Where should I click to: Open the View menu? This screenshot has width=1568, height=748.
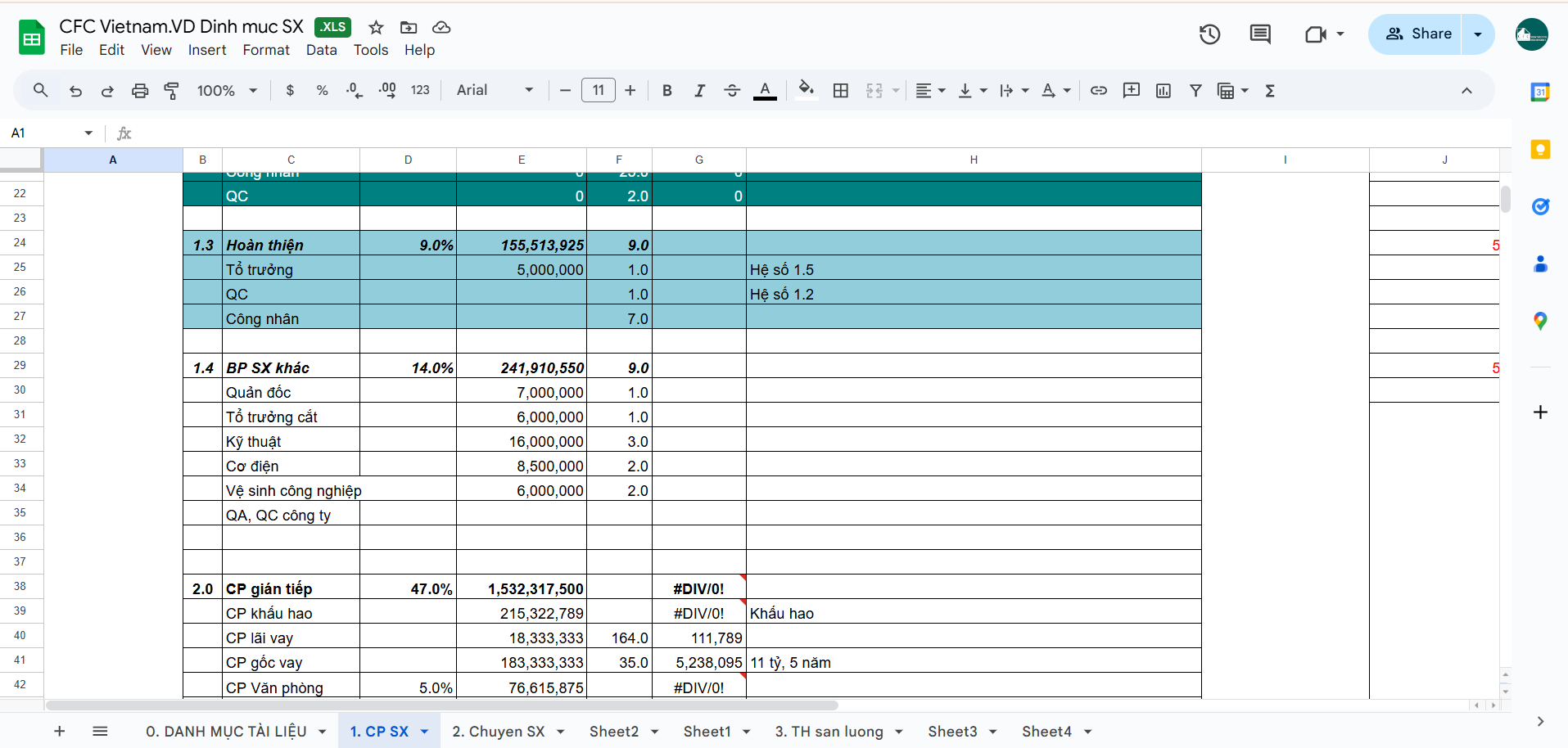click(x=156, y=50)
